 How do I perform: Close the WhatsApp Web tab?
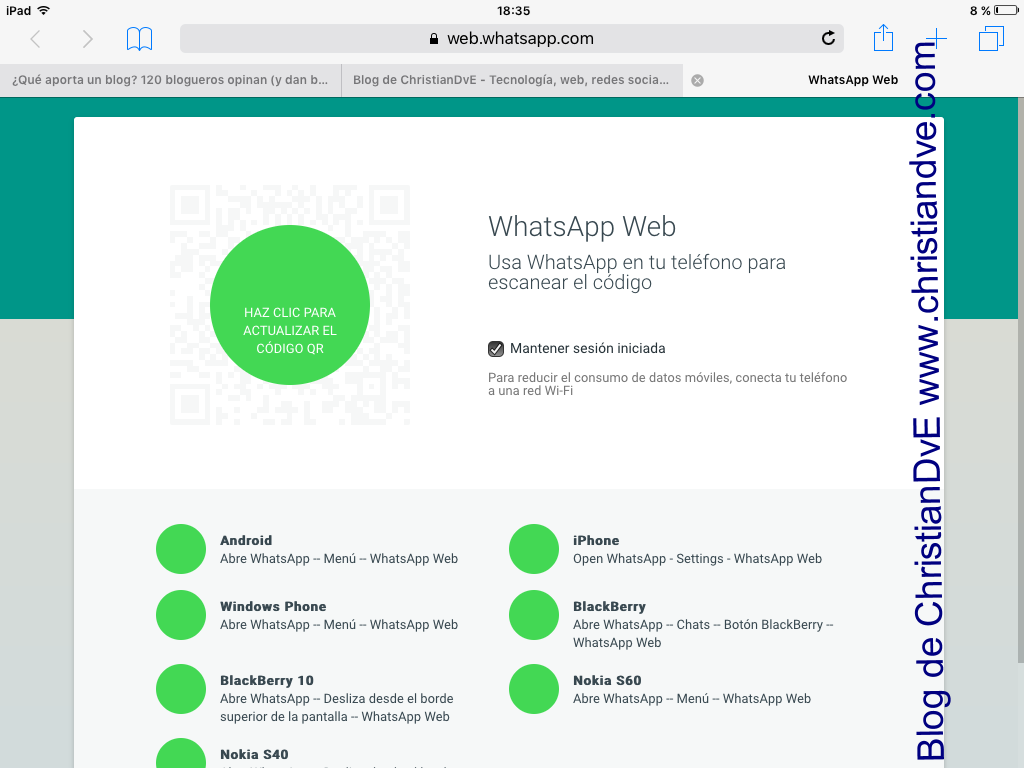click(x=697, y=80)
